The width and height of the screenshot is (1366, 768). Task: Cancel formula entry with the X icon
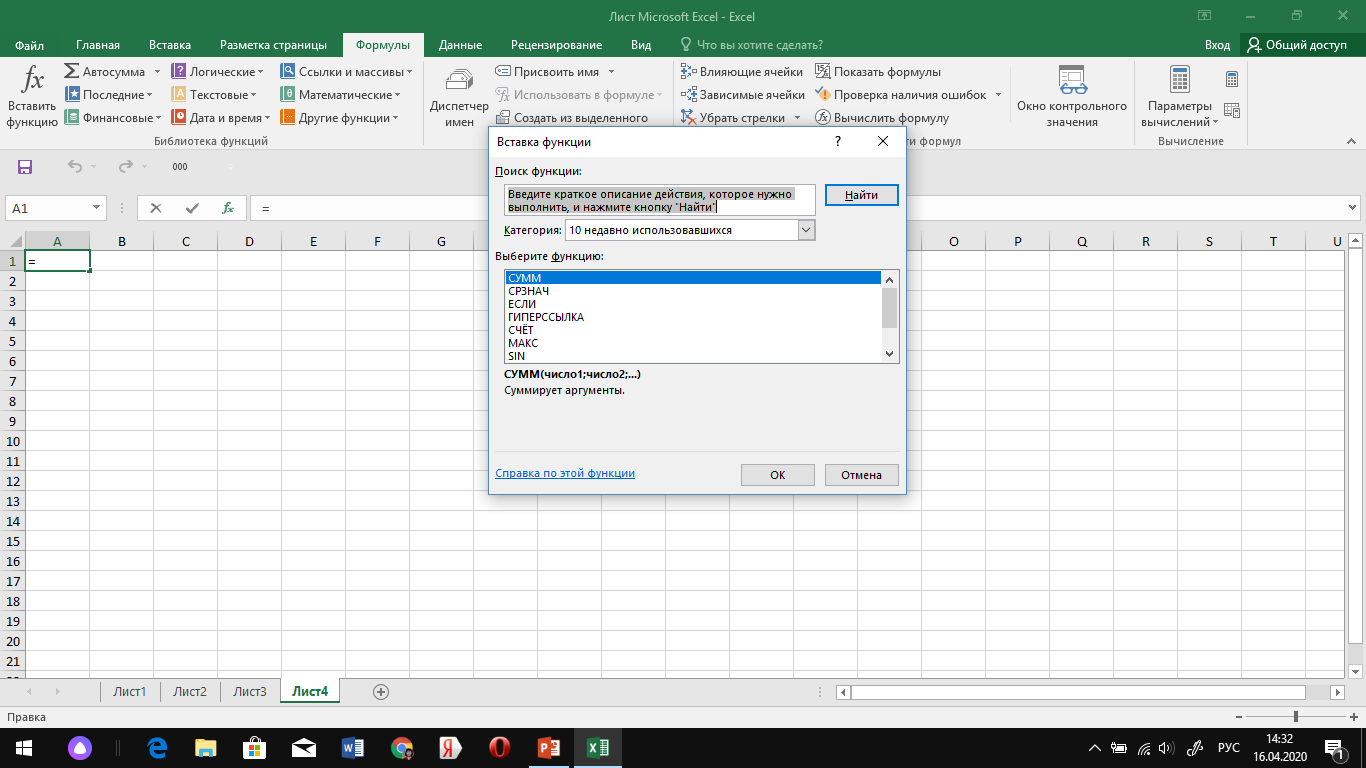[x=155, y=208]
